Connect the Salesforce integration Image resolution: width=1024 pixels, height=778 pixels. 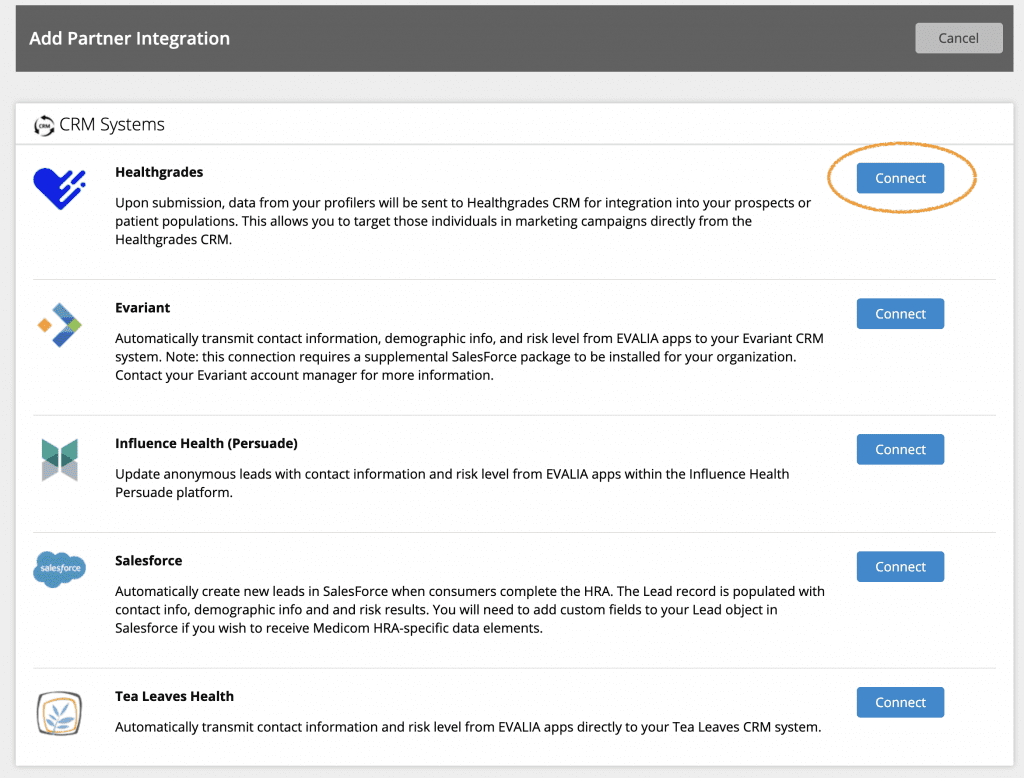[x=900, y=566]
